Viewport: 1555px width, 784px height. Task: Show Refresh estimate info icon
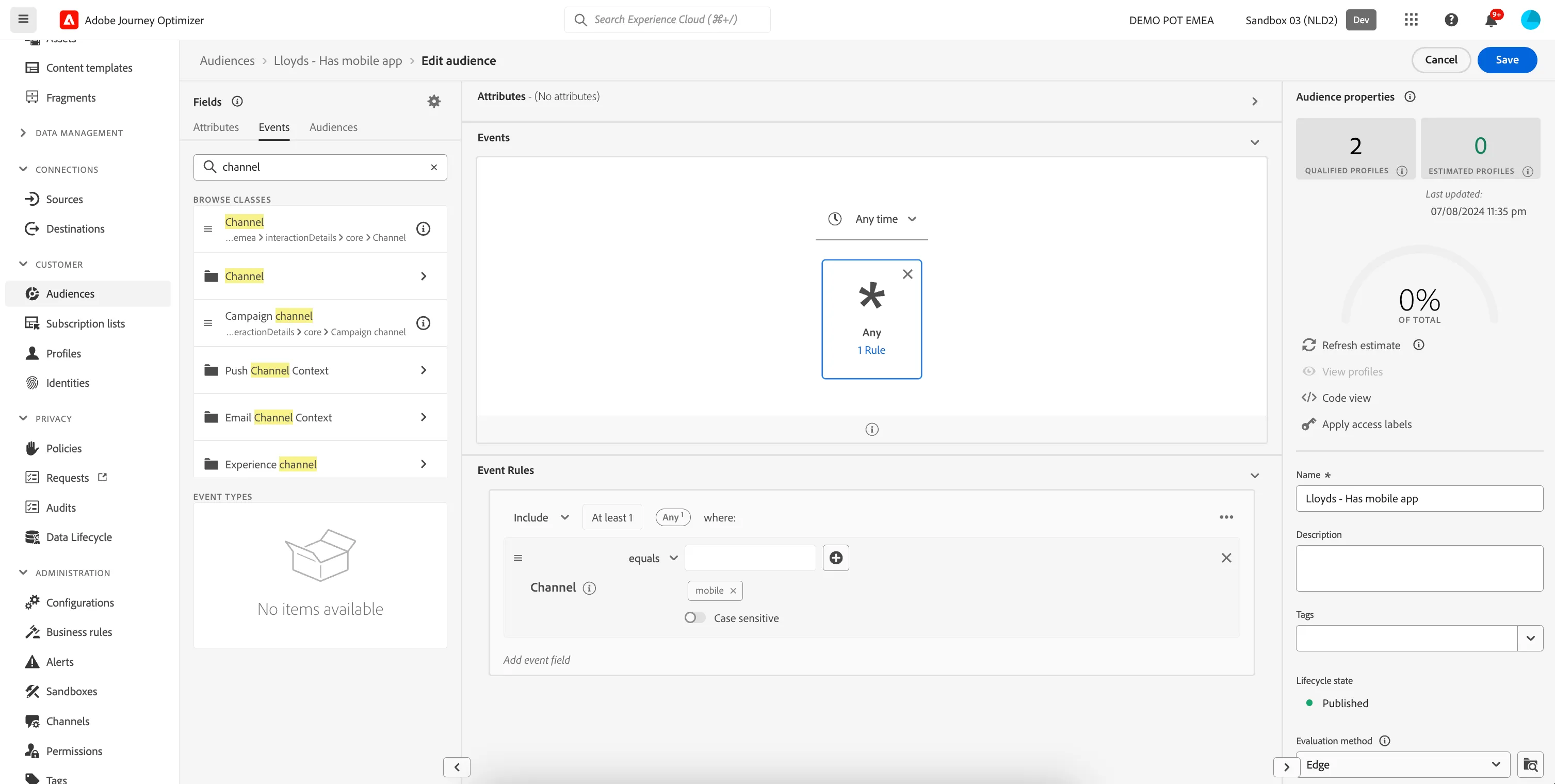1419,345
